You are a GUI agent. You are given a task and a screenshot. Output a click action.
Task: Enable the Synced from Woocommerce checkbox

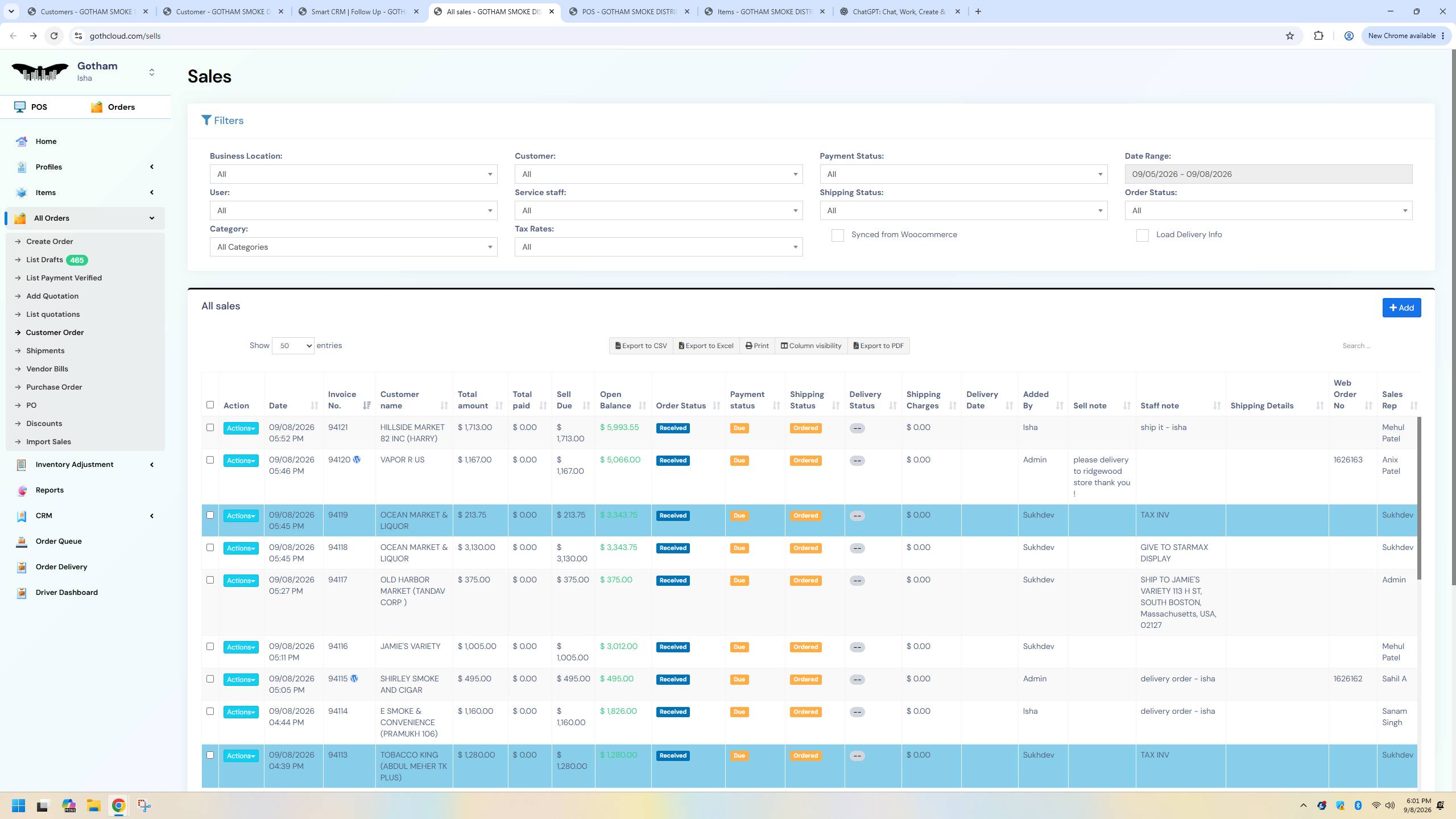pyautogui.click(x=837, y=235)
